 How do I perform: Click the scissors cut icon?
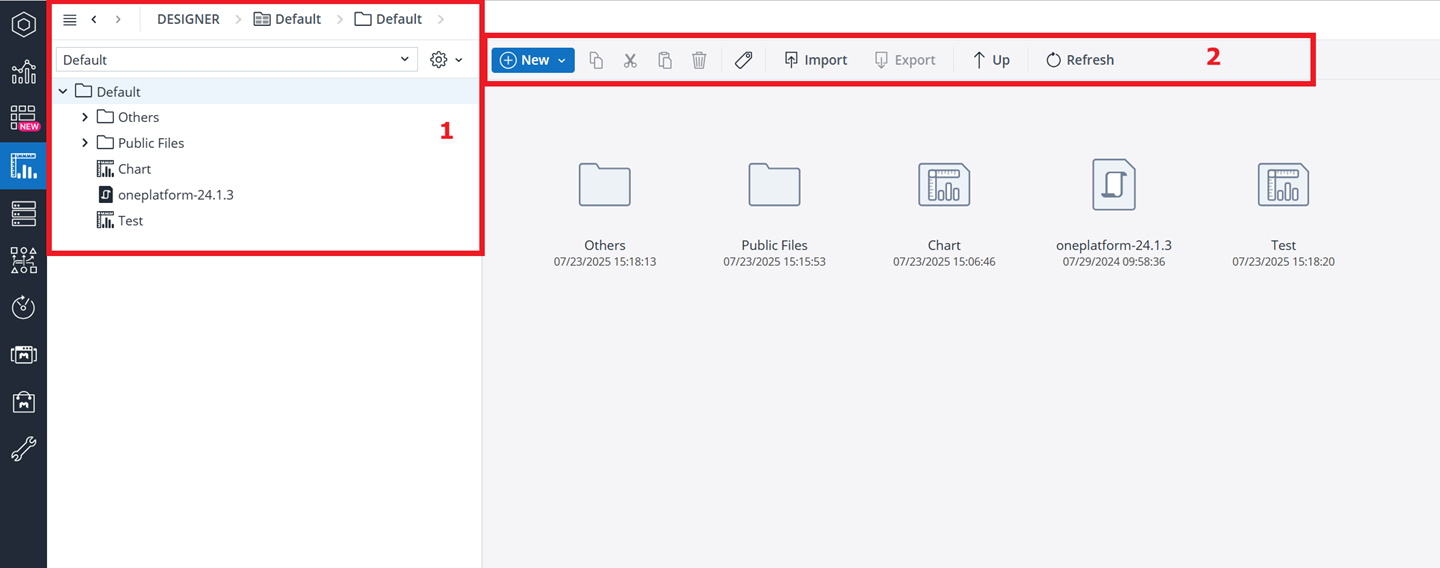point(630,60)
